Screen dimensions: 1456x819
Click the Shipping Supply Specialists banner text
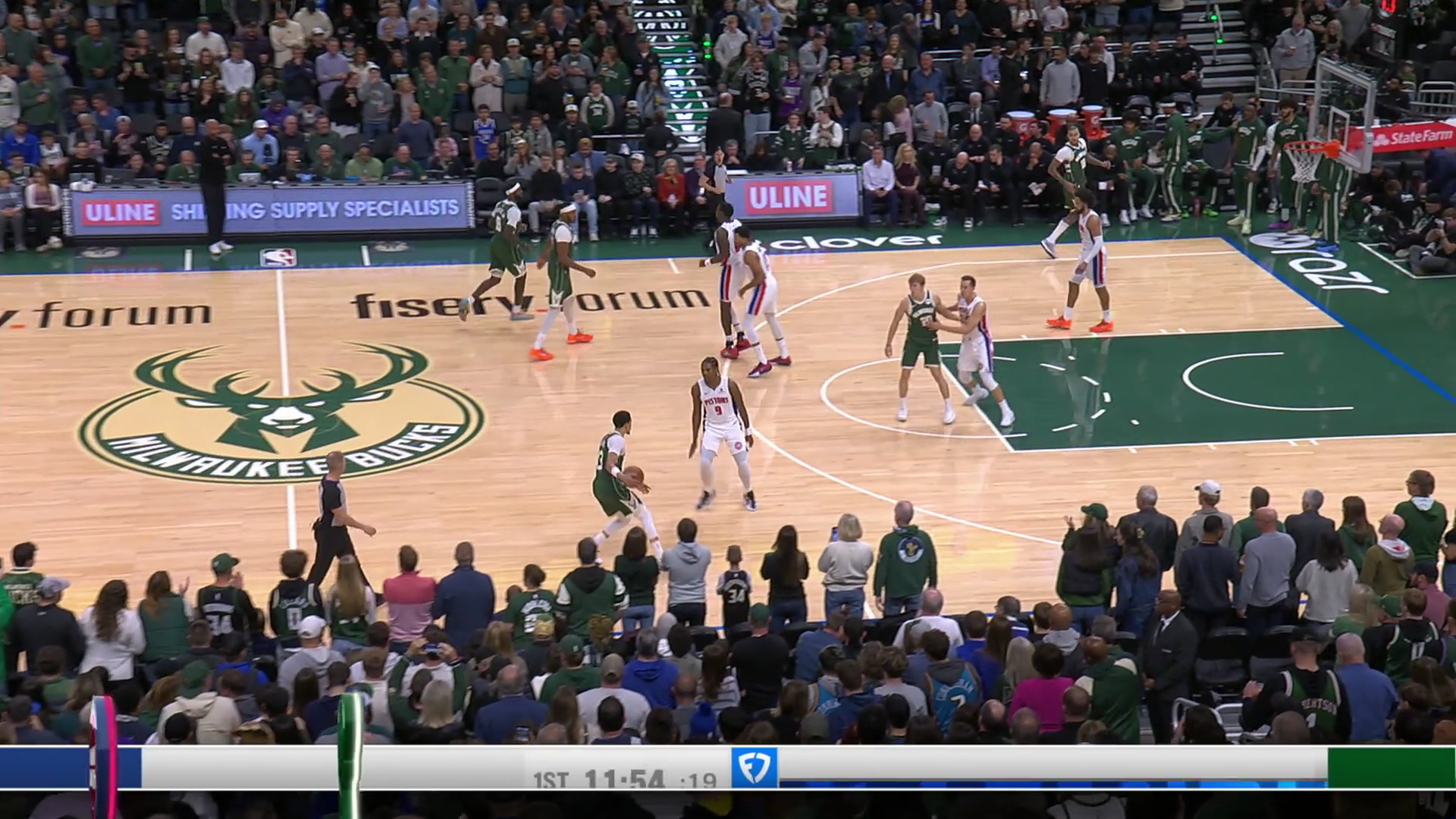click(x=315, y=209)
